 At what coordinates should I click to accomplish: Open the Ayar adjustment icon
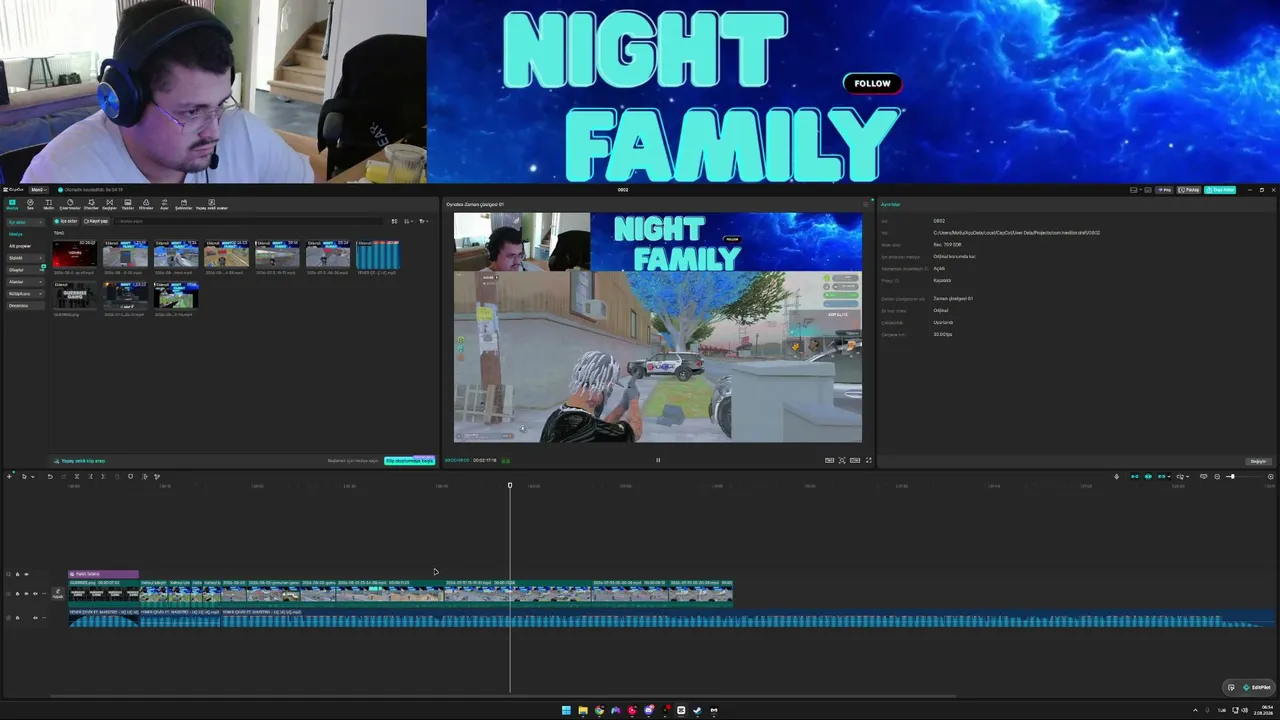coord(165,205)
